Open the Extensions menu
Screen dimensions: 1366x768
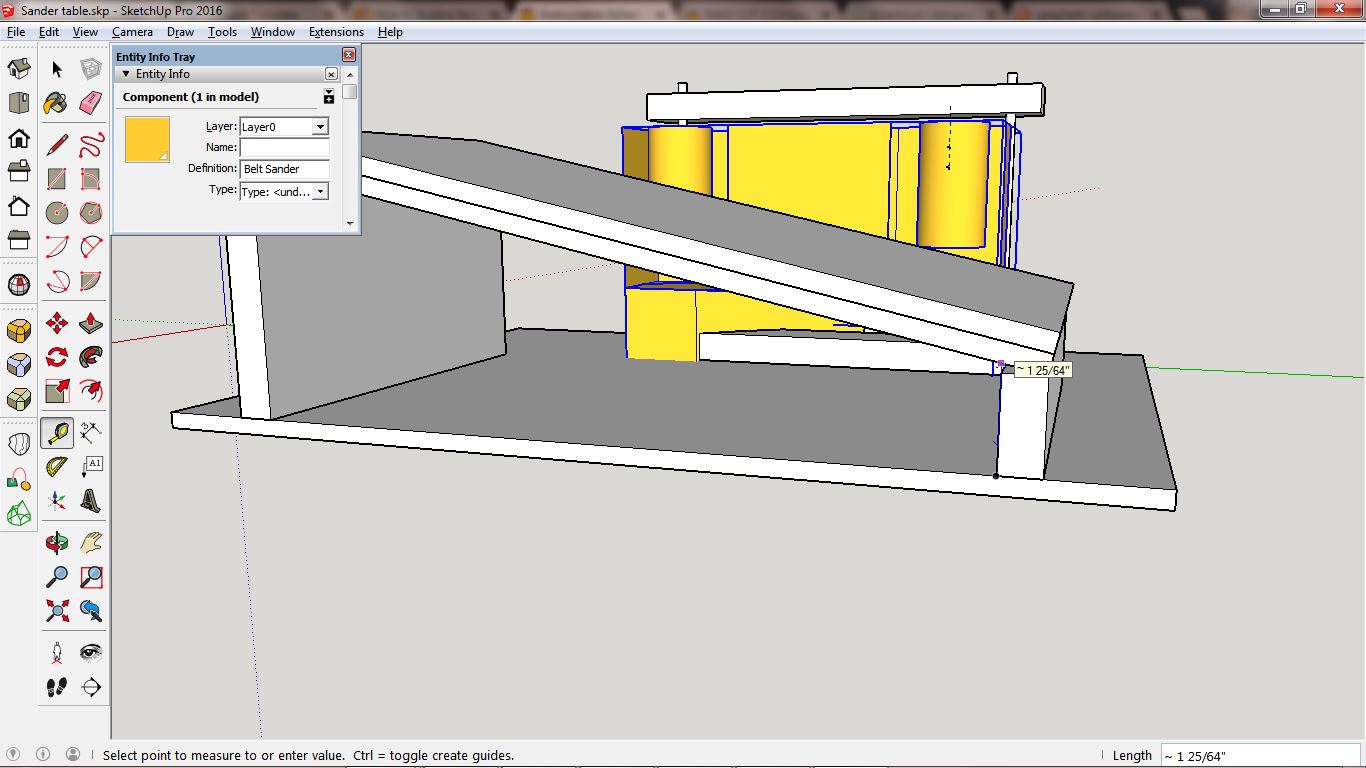pos(336,32)
